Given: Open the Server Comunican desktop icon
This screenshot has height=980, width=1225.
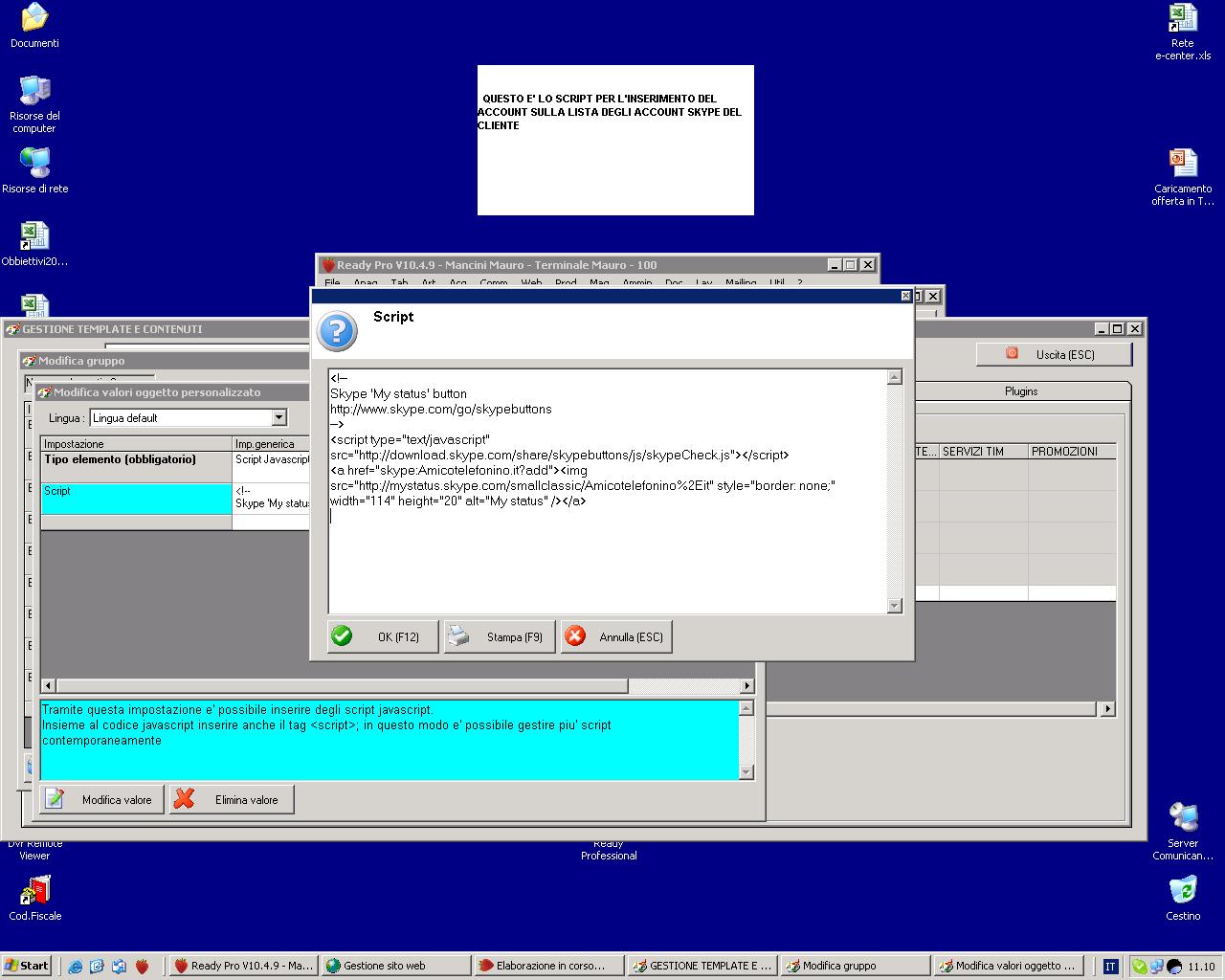Looking at the screenshot, I should pyautogui.click(x=1183, y=832).
